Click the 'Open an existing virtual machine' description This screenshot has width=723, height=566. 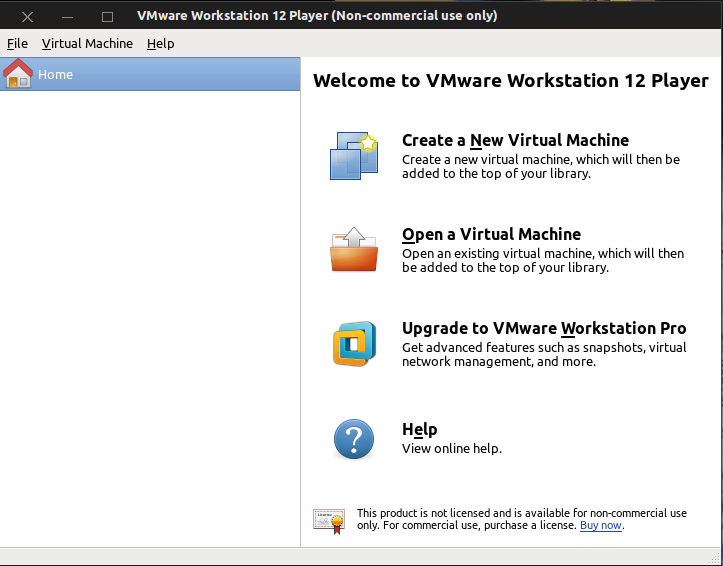[x=543, y=260]
